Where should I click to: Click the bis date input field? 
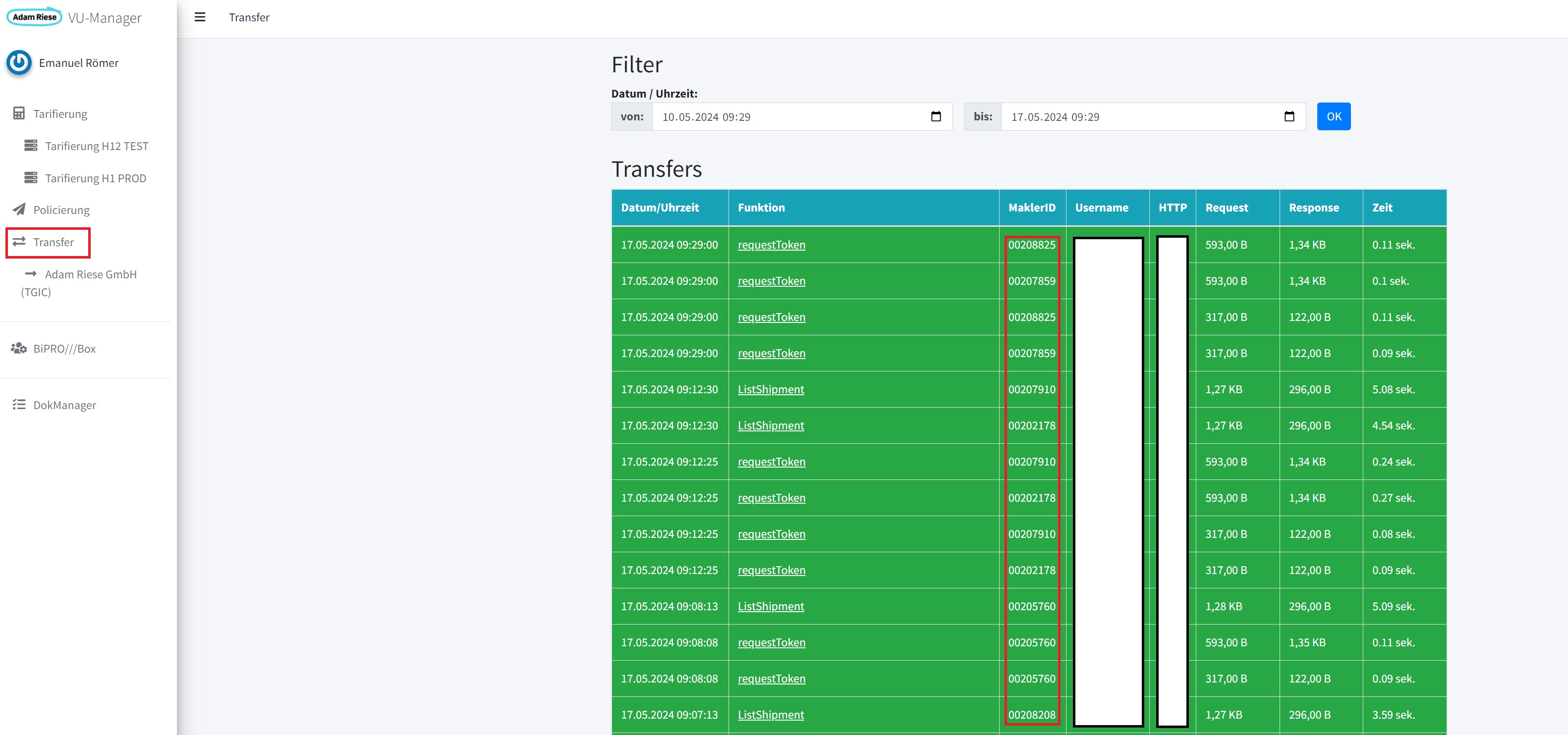(x=1138, y=117)
